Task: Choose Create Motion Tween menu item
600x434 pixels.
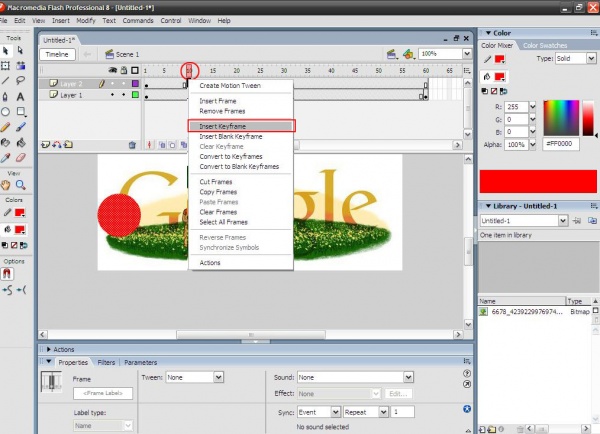Action: [241, 86]
